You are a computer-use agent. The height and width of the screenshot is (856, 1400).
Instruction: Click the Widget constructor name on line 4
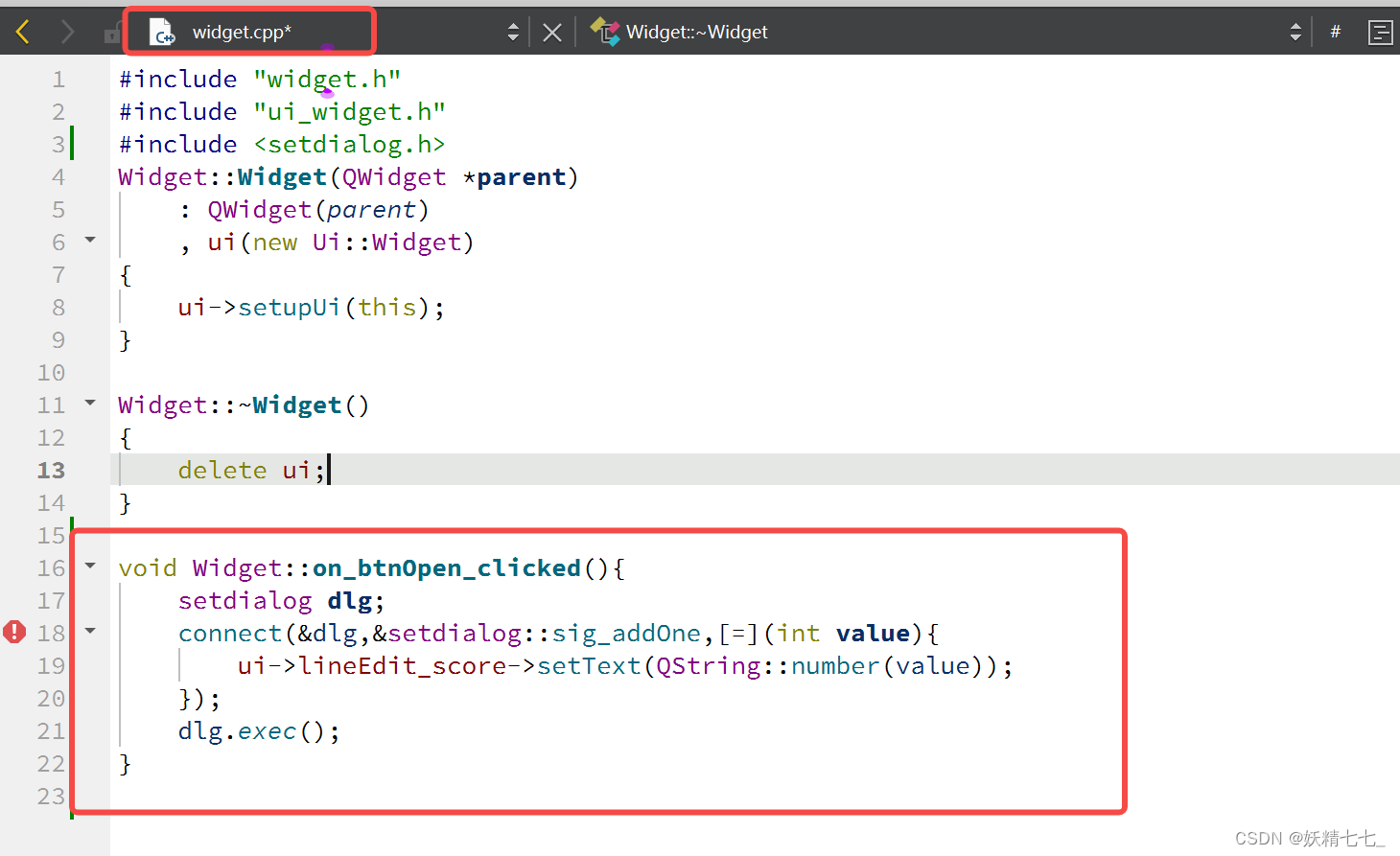point(282,177)
